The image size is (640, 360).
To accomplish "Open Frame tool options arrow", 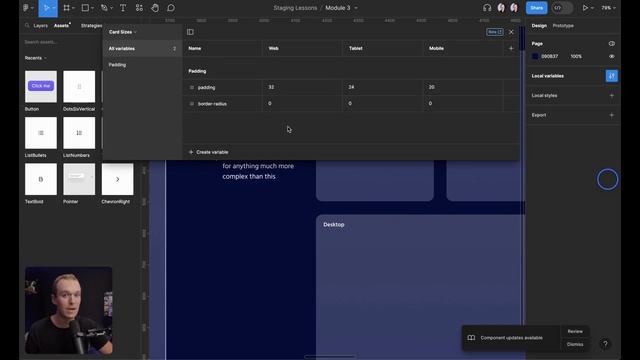I will click(73, 8).
